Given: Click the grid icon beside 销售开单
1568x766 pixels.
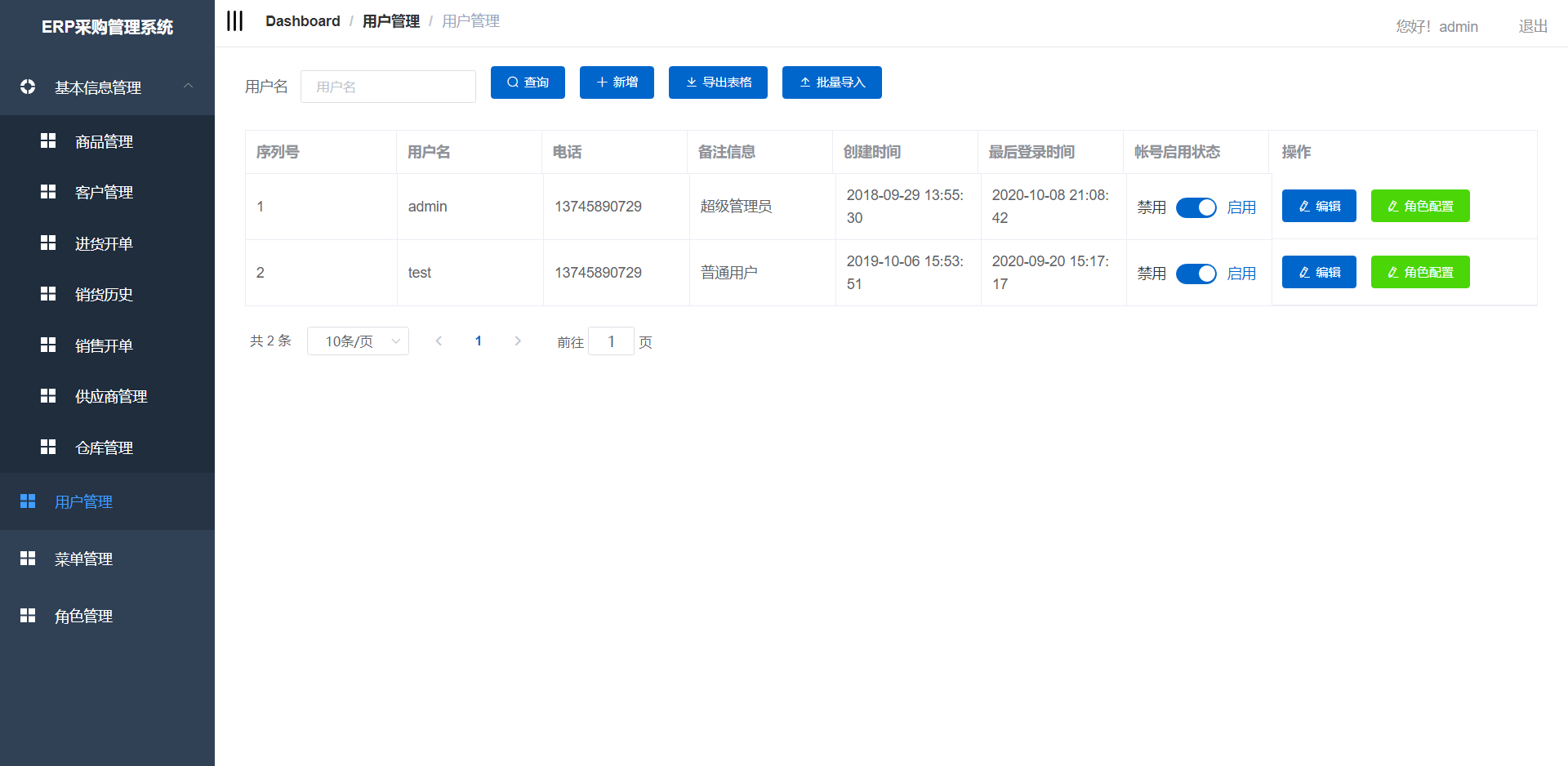Looking at the screenshot, I should (48, 345).
